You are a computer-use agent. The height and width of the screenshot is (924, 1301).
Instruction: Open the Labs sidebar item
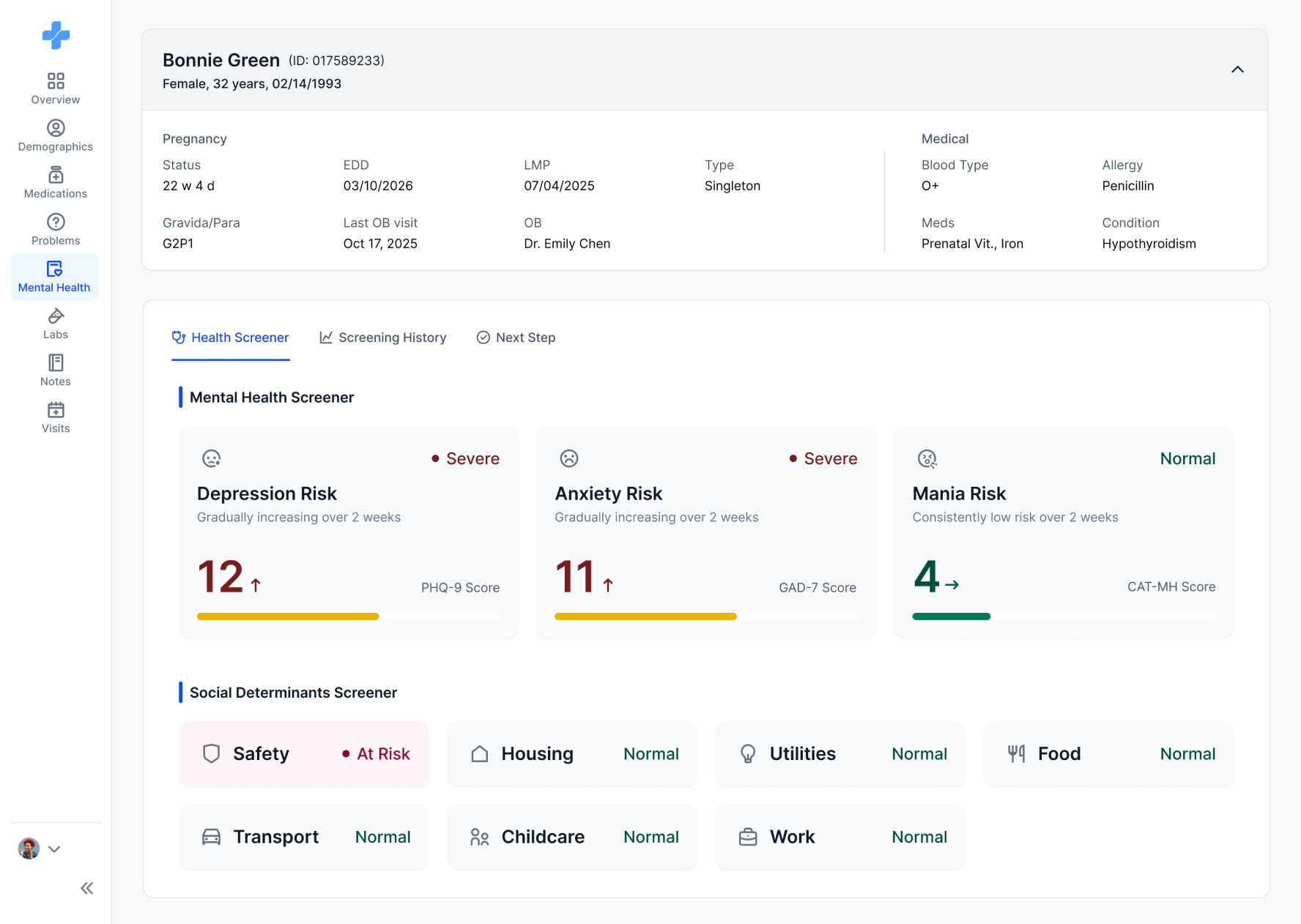[56, 324]
